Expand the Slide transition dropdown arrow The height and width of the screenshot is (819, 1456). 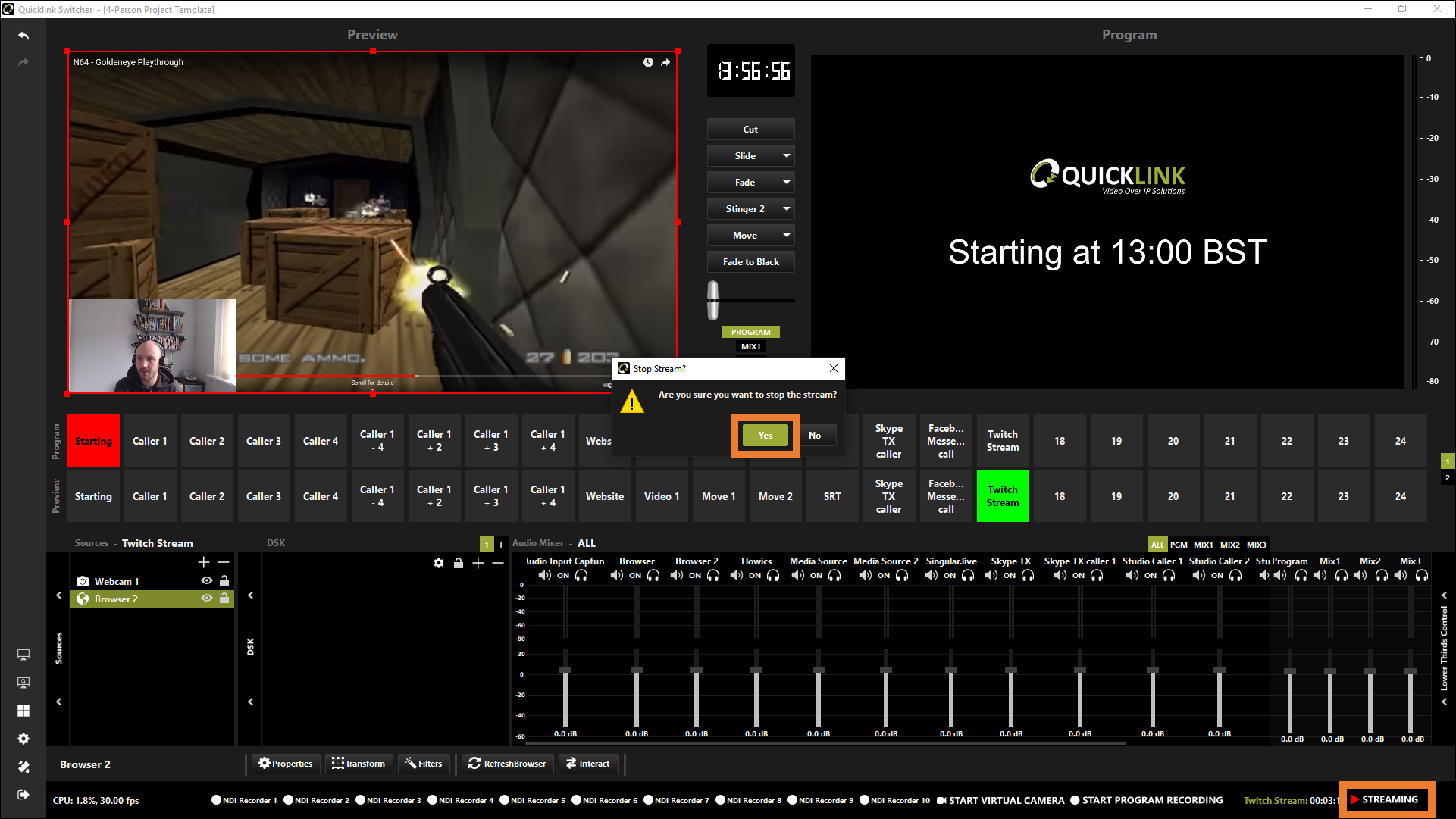click(787, 156)
